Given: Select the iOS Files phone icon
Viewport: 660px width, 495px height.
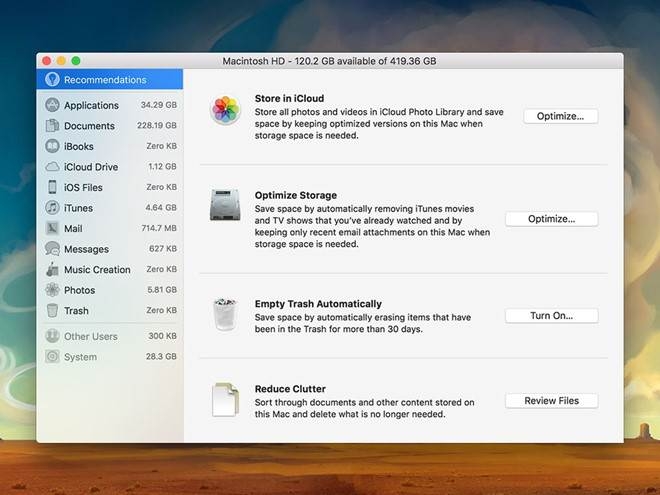Looking at the screenshot, I should click(x=52, y=187).
